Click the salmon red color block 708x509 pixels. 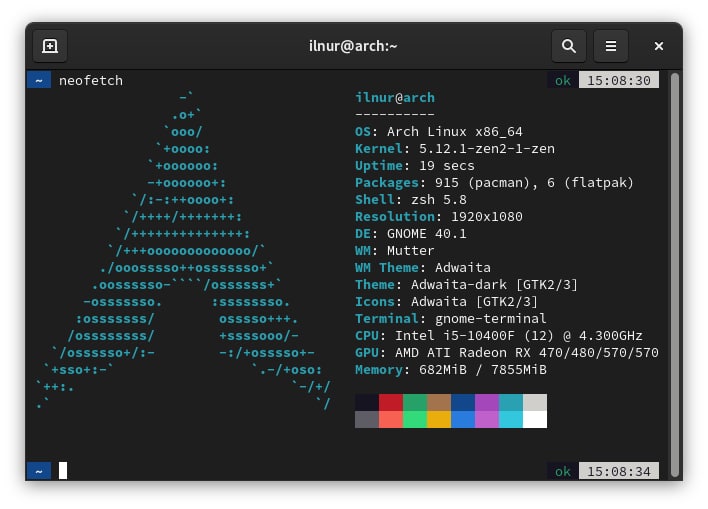pos(391,420)
